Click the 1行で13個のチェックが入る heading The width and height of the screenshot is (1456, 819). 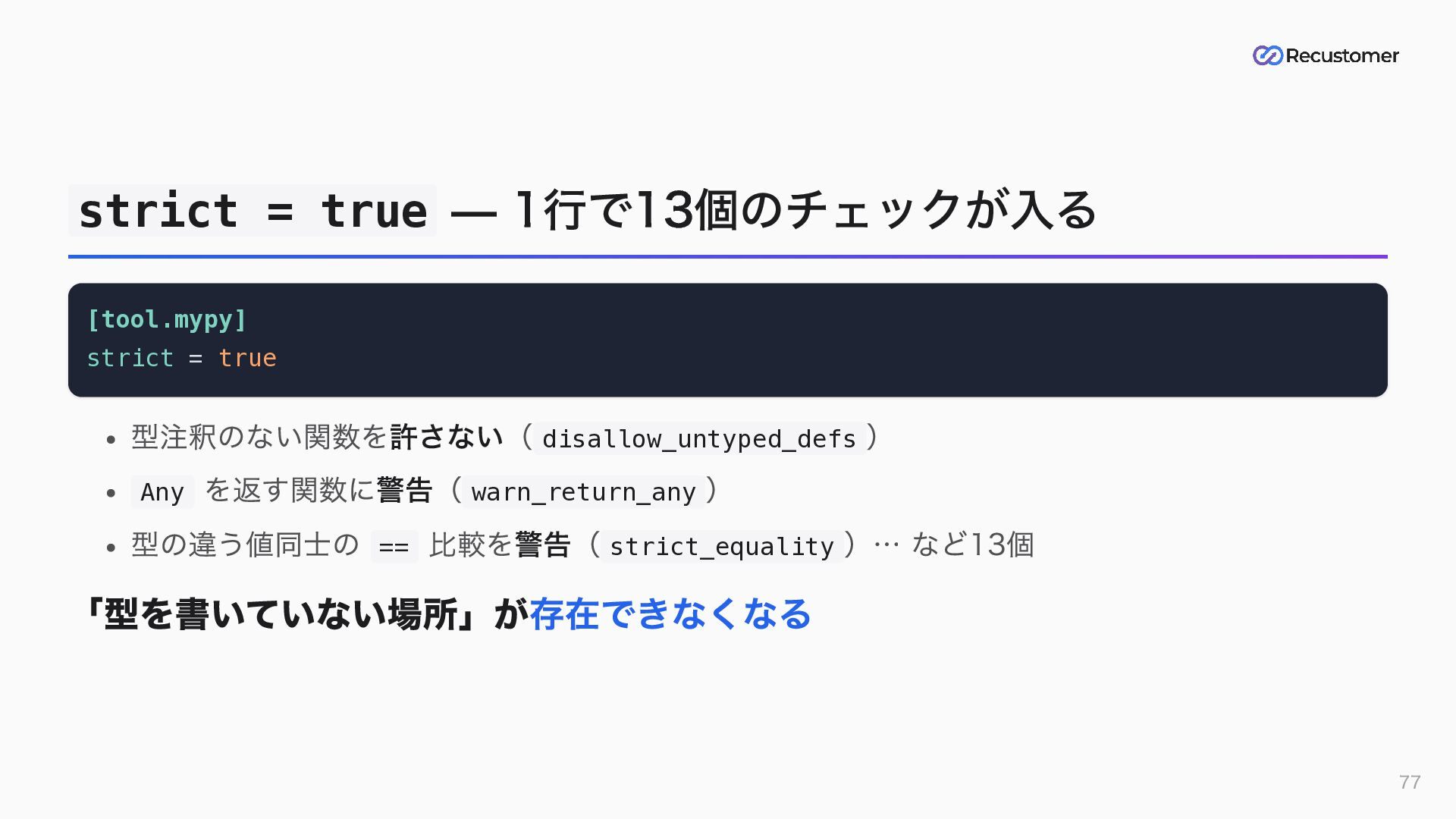tap(805, 210)
